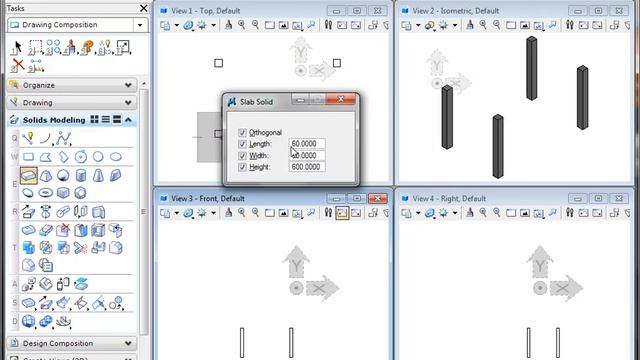Toggle the Length checkbox in Slab Solid

(x=242, y=144)
